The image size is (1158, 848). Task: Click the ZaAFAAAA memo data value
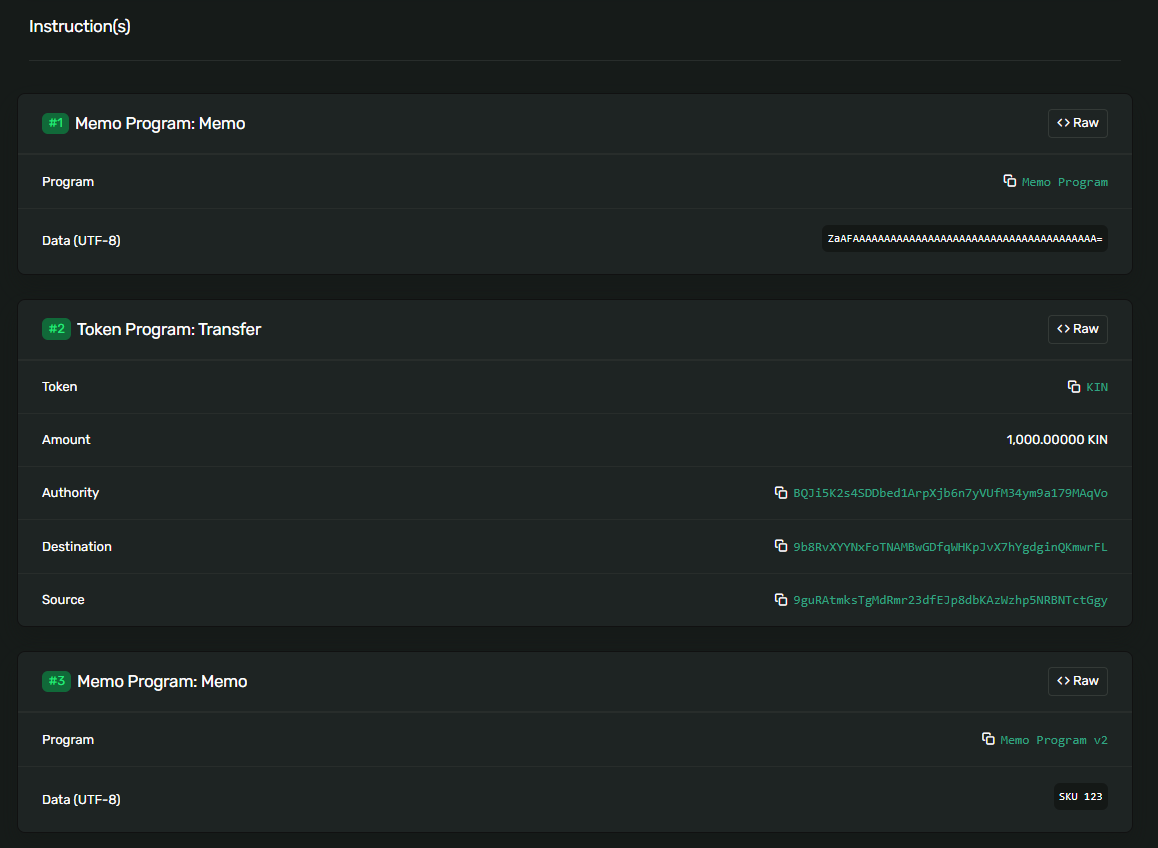[964, 239]
